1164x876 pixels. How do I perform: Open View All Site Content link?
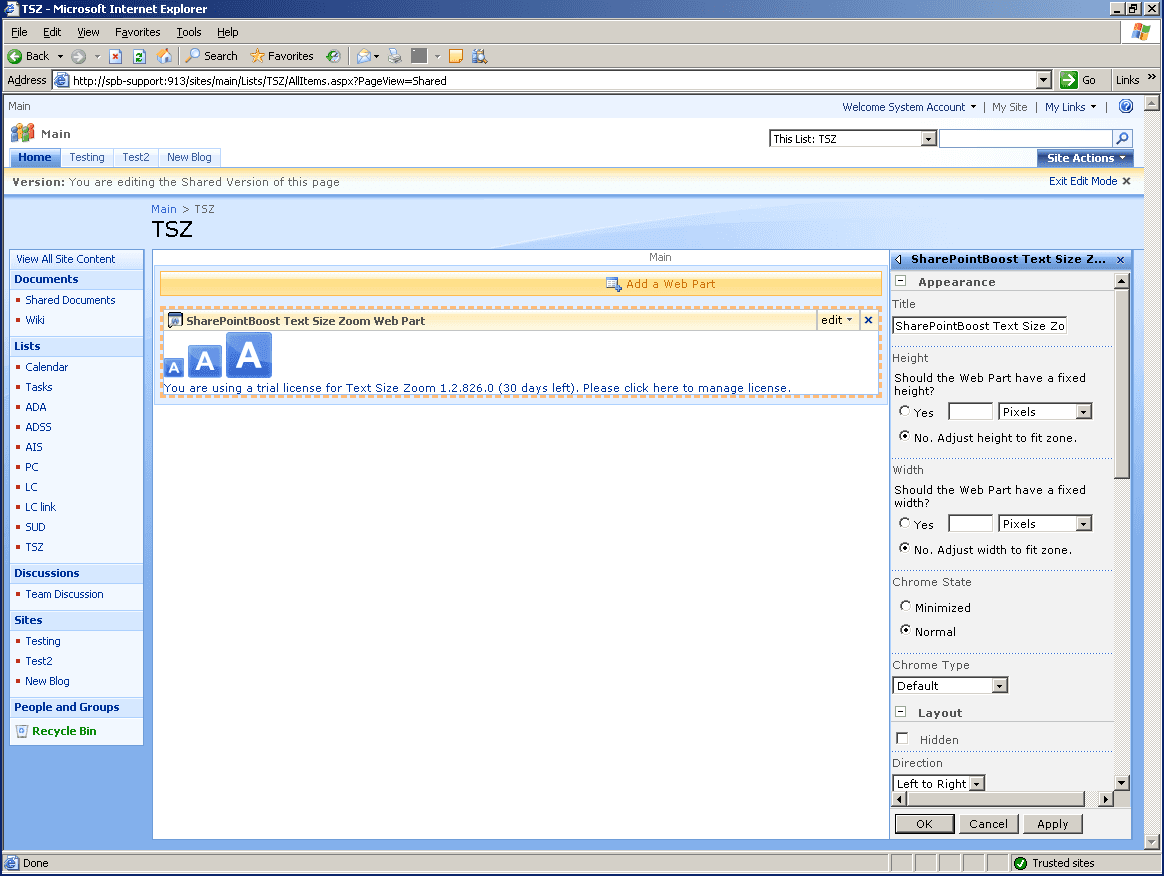click(65, 259)
